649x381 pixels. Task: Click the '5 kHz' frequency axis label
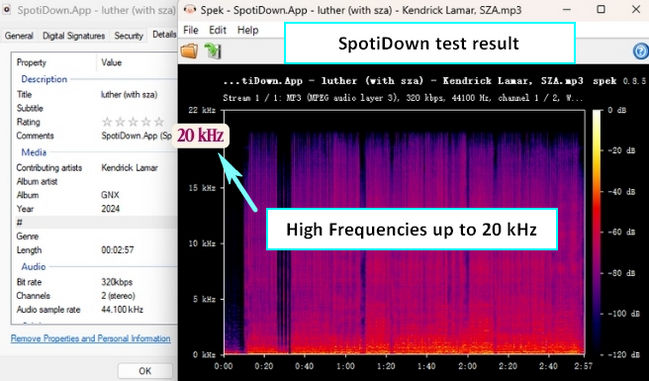[204, 299]
